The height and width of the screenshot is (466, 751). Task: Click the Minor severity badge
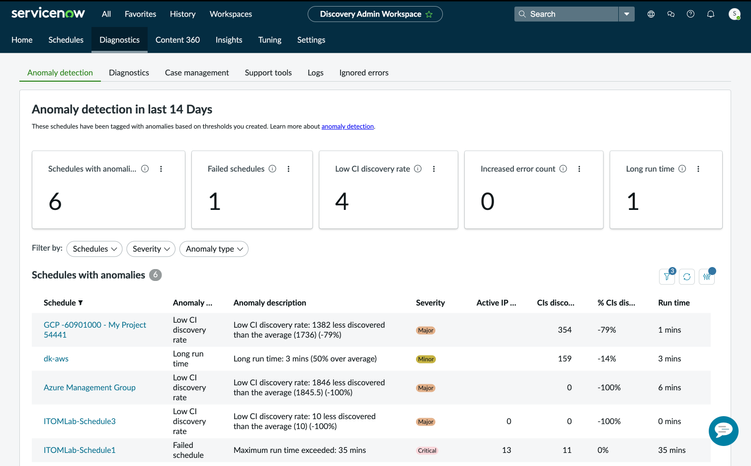coord(426,359)
